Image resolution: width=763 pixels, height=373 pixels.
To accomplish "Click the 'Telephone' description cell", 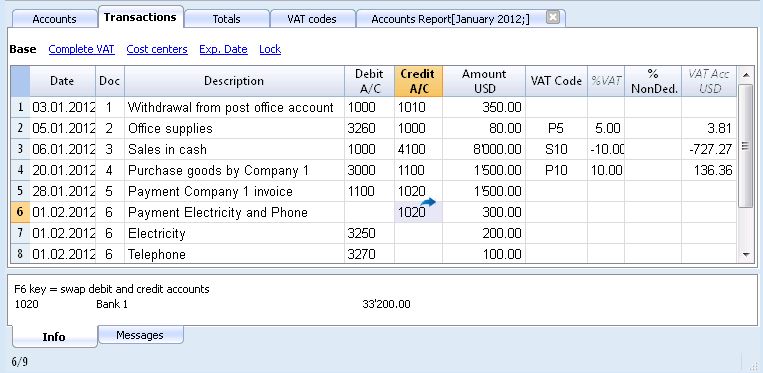I will tap(234, 254).
